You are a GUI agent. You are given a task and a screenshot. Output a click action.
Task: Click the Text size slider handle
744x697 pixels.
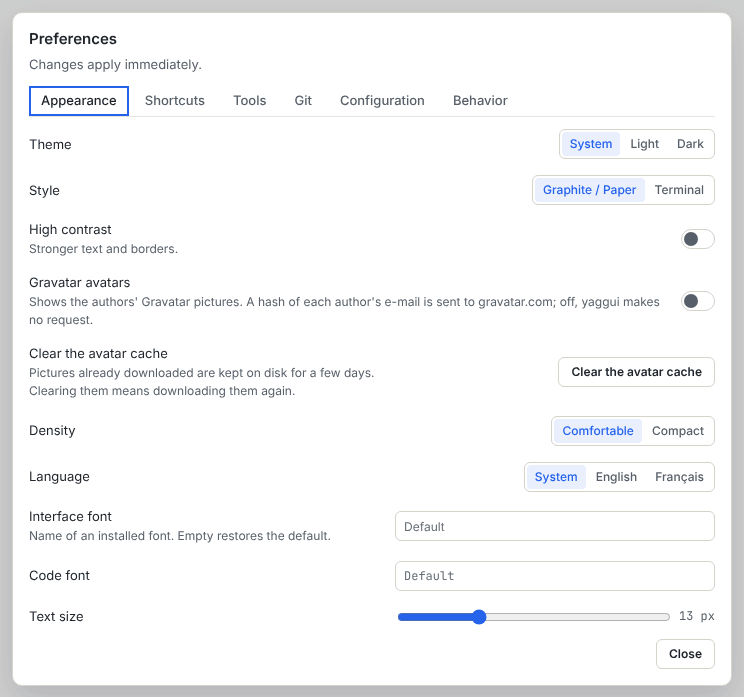click(x=479, y=617)
